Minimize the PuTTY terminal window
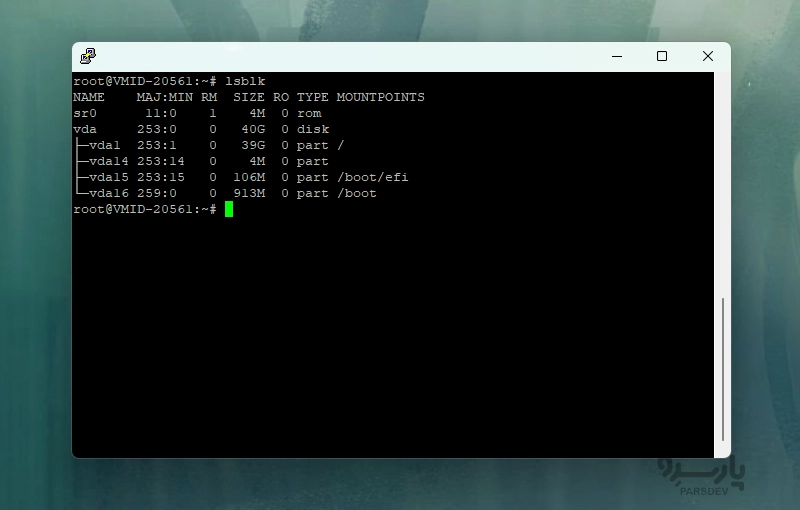This screenshot has height=510, width=800. coord(617,56)
